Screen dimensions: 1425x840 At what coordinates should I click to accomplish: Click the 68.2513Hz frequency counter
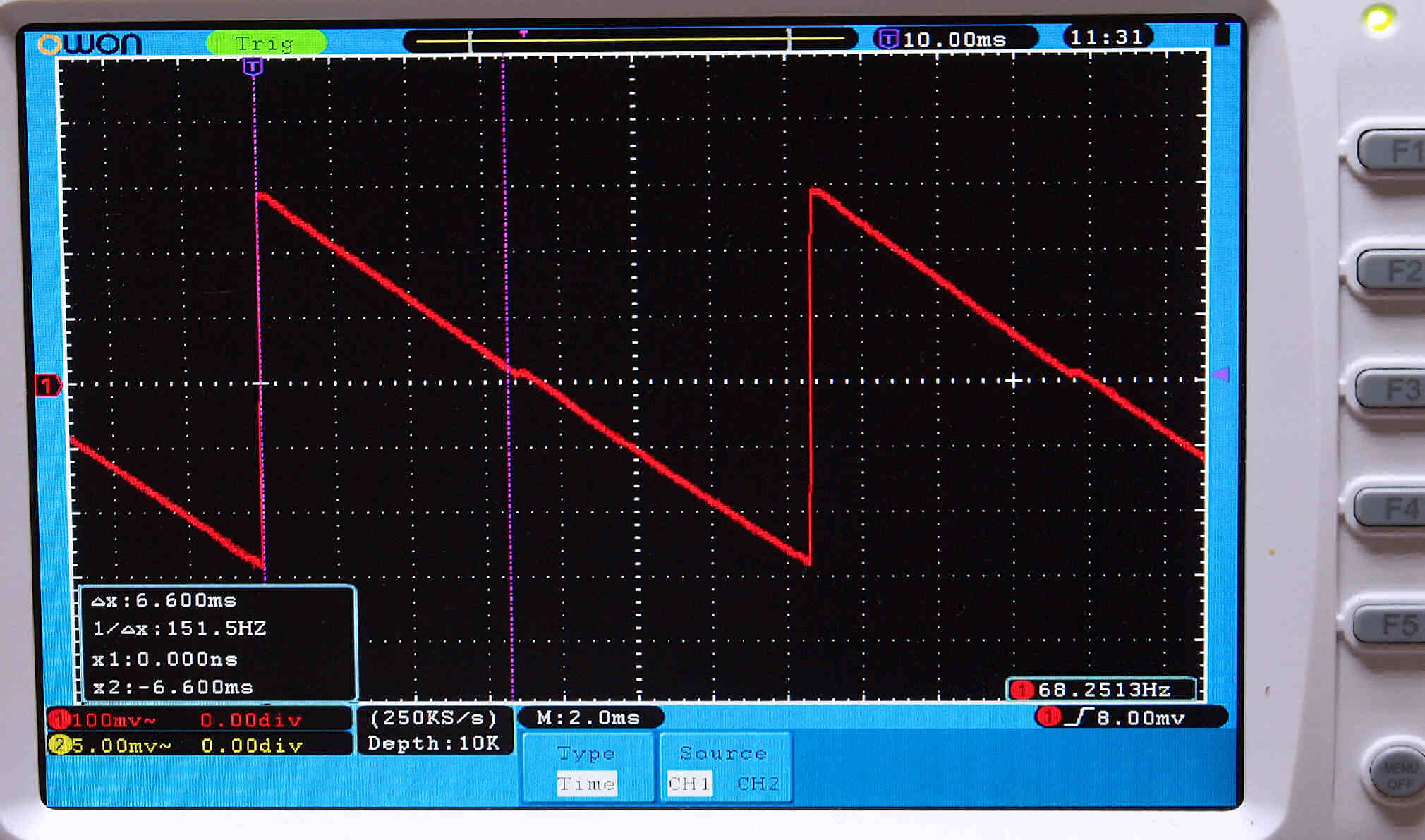tap(1103, 689)
